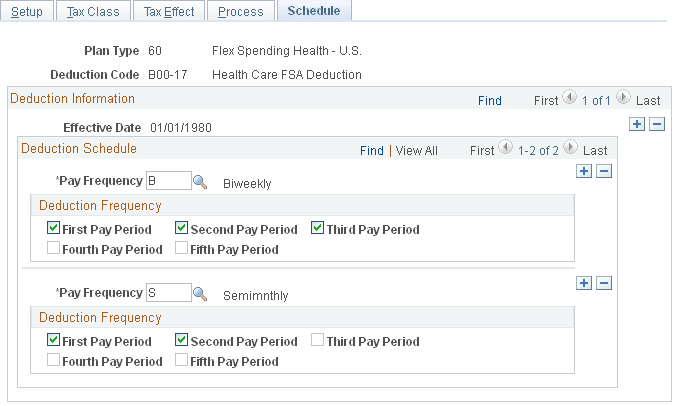Delete the Semimonthly deduction schedule row
The image size is (679, 406).
[603, 283]
